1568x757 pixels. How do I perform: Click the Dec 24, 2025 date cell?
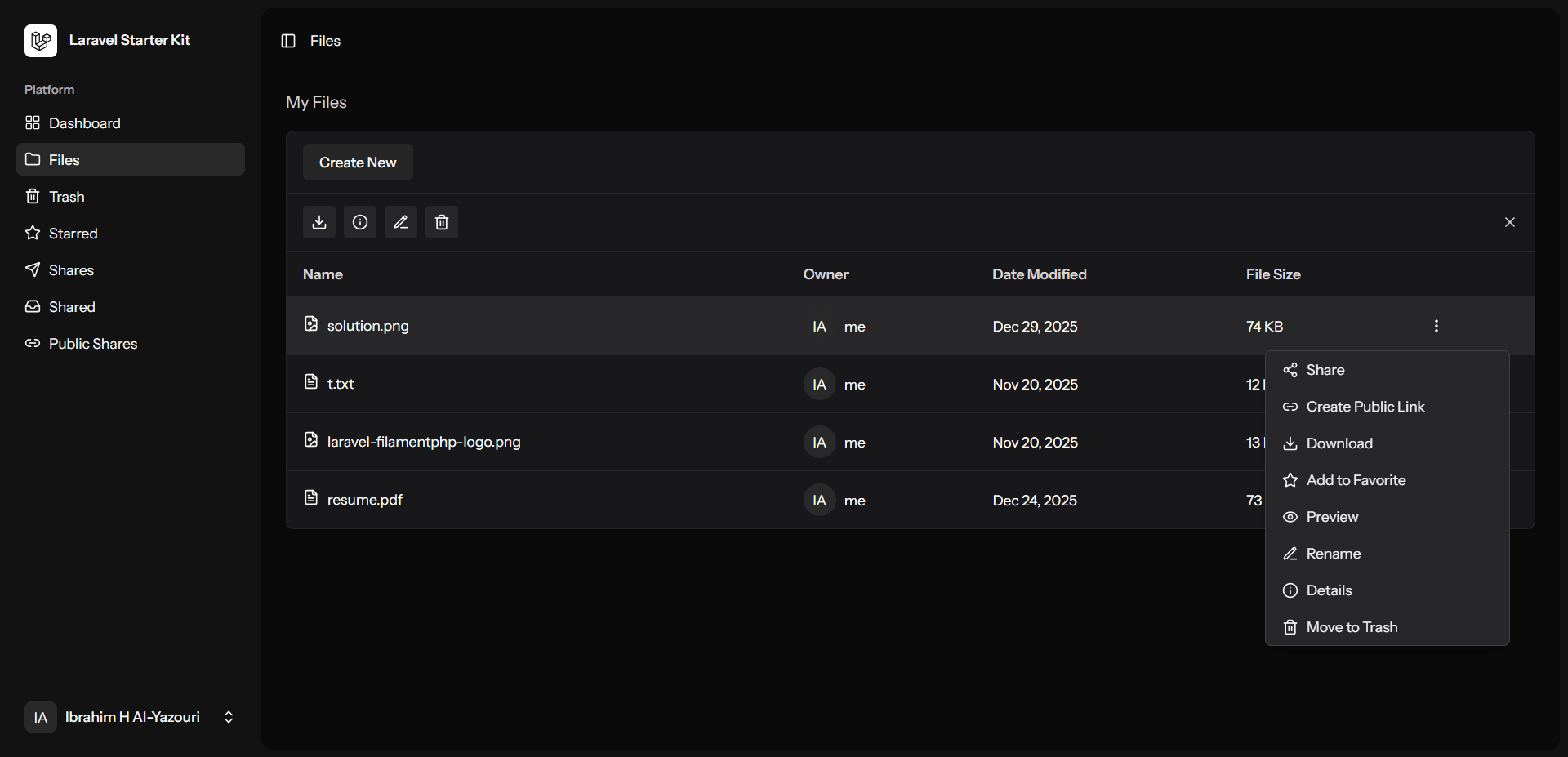pyautogui.click(x=1035, y=501)
